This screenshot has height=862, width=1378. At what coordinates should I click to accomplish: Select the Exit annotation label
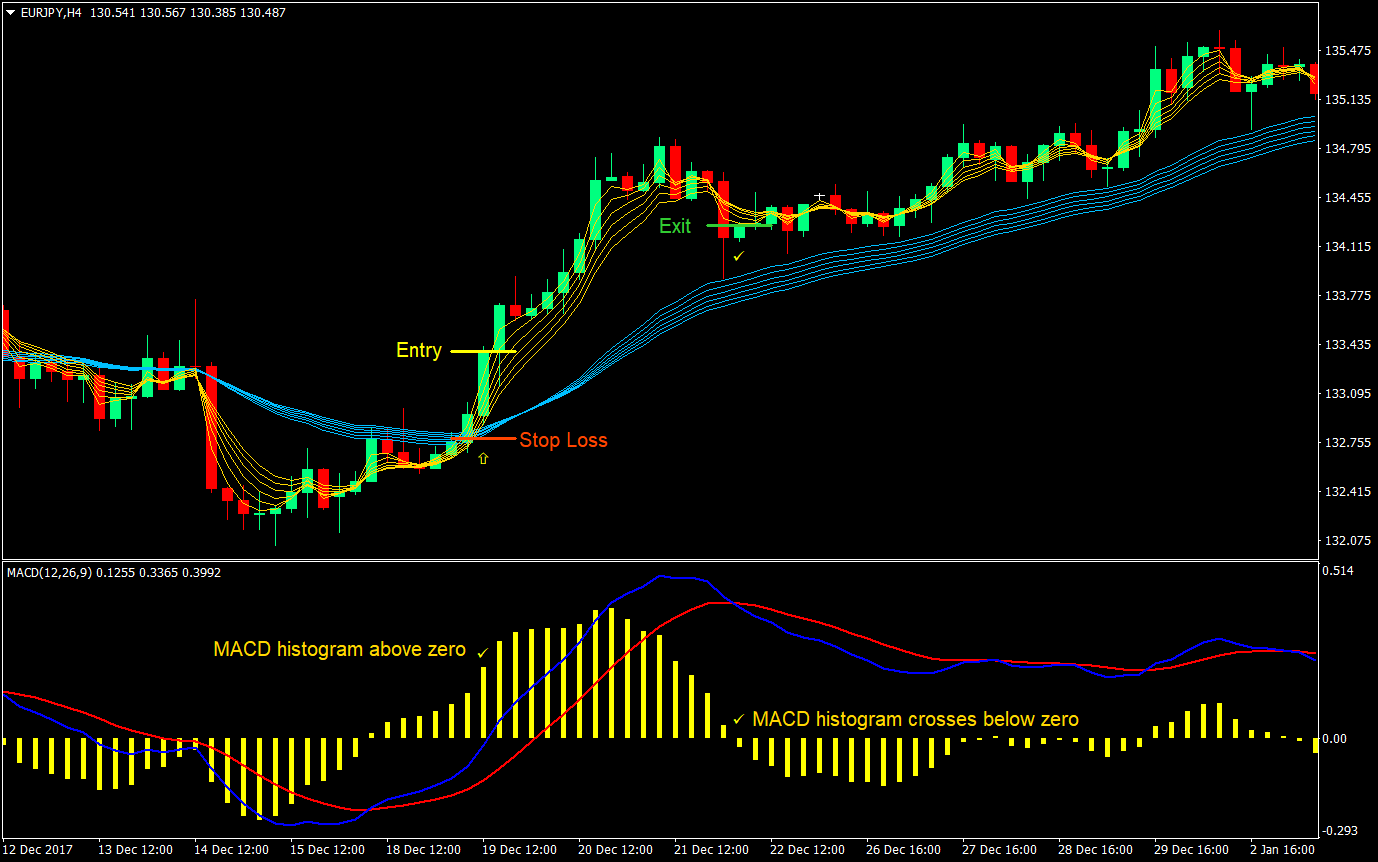(x=676, y=226)
